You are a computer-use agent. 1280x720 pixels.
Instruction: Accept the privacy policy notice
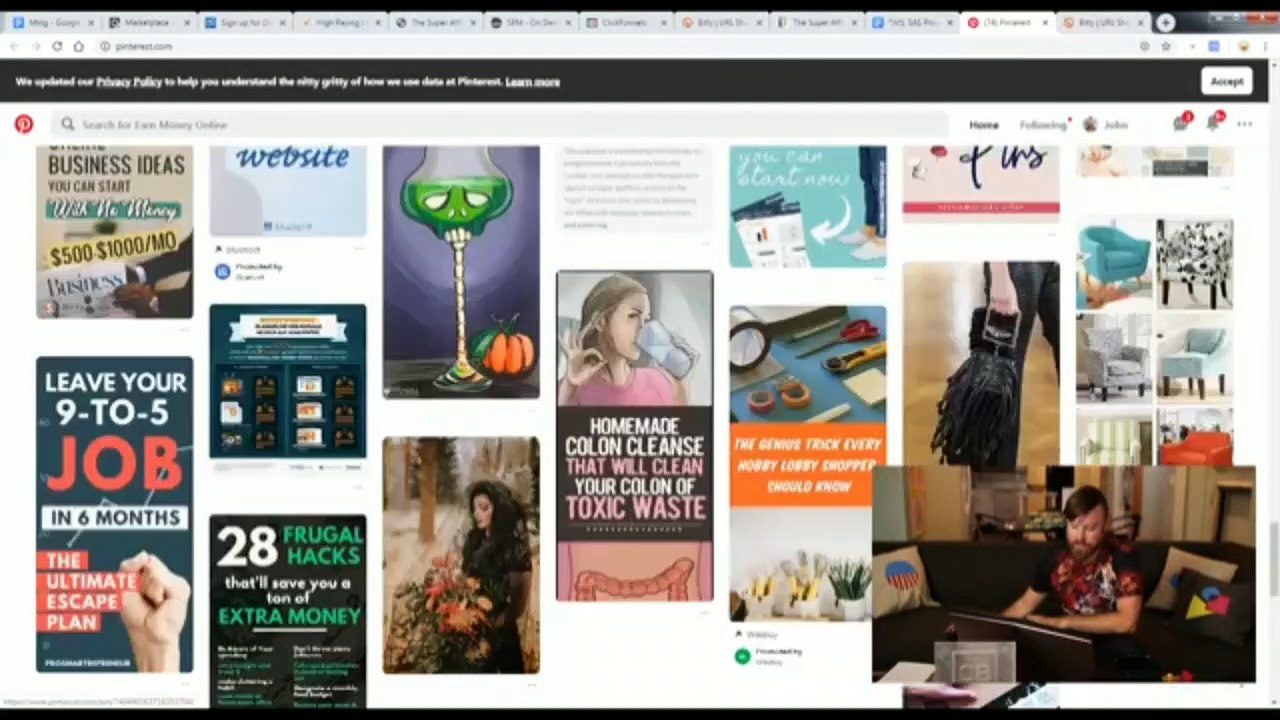point(1227,82)
